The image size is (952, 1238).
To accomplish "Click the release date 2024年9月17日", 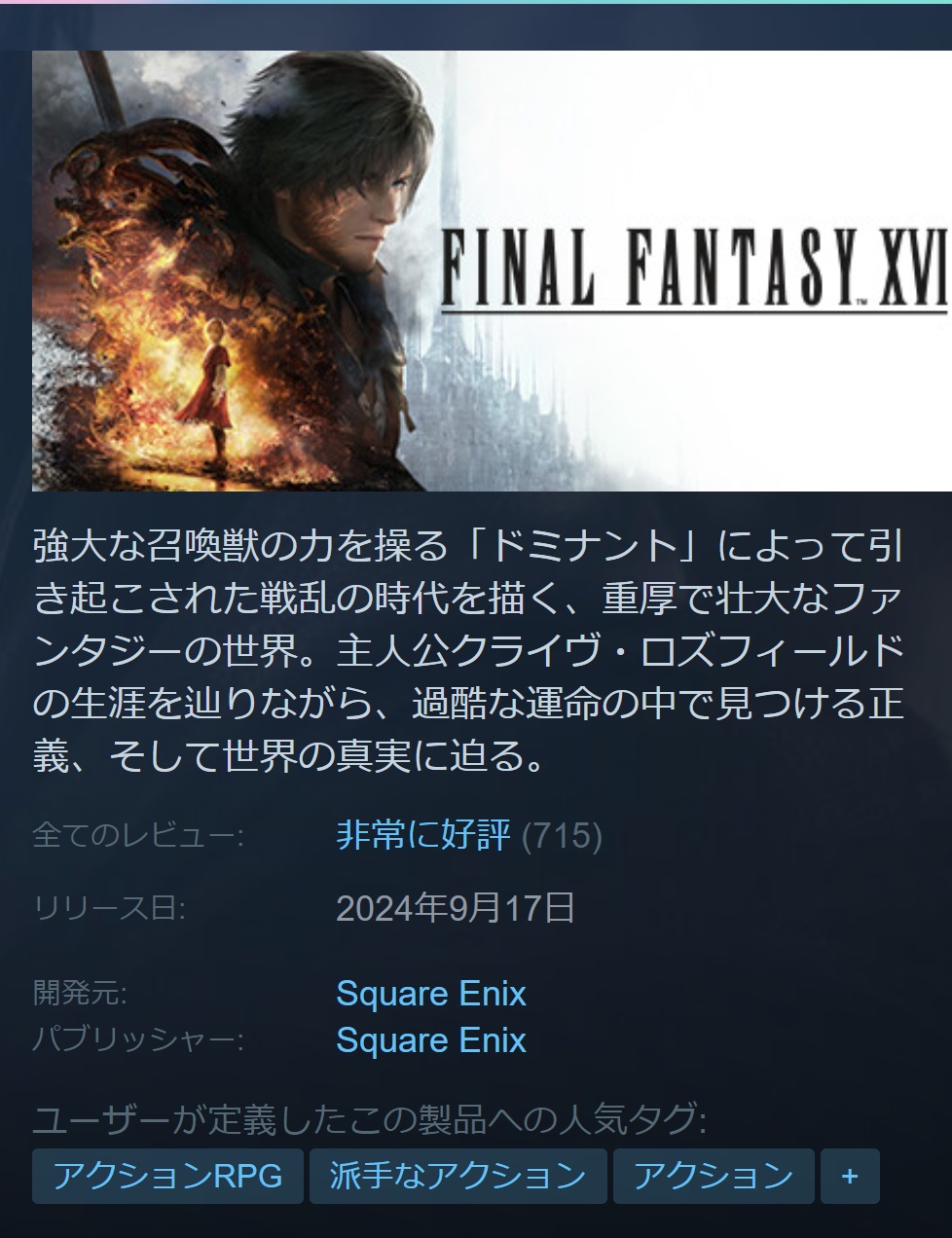I will (x=456, y=908).
